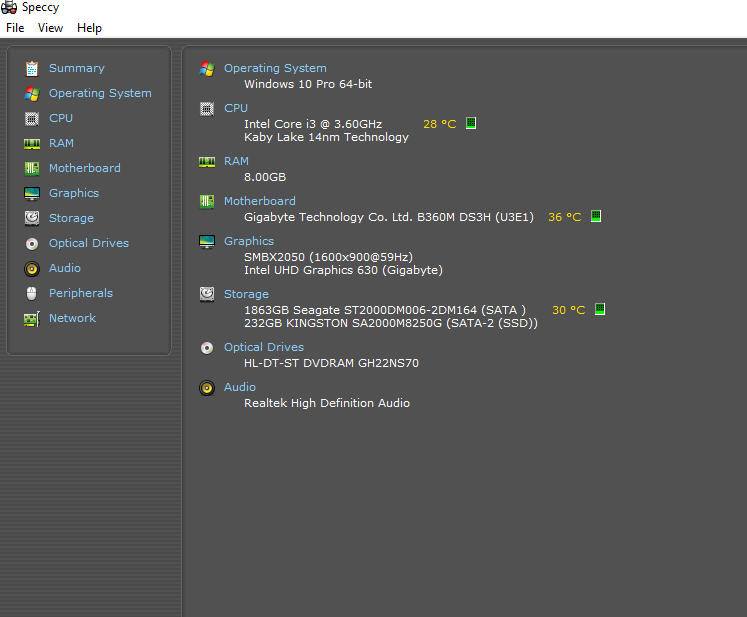Open the Help menu
Screen dimensions: 747x617
click(90, 28)
